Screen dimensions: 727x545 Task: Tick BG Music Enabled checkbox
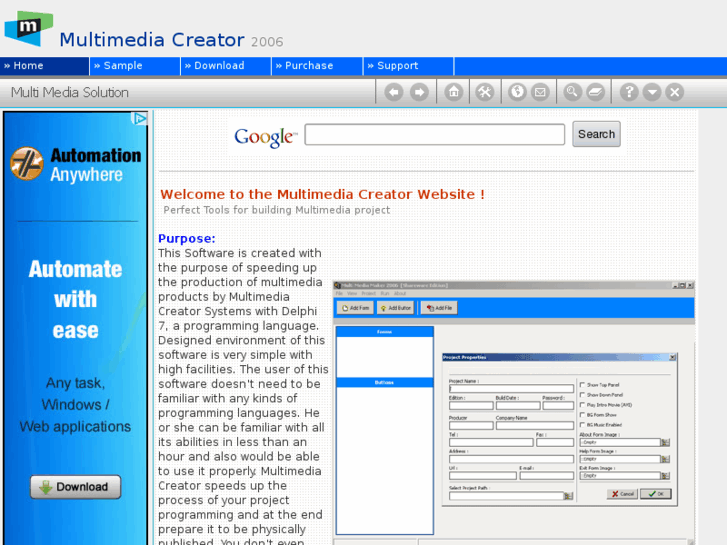(x=582, y=425)
